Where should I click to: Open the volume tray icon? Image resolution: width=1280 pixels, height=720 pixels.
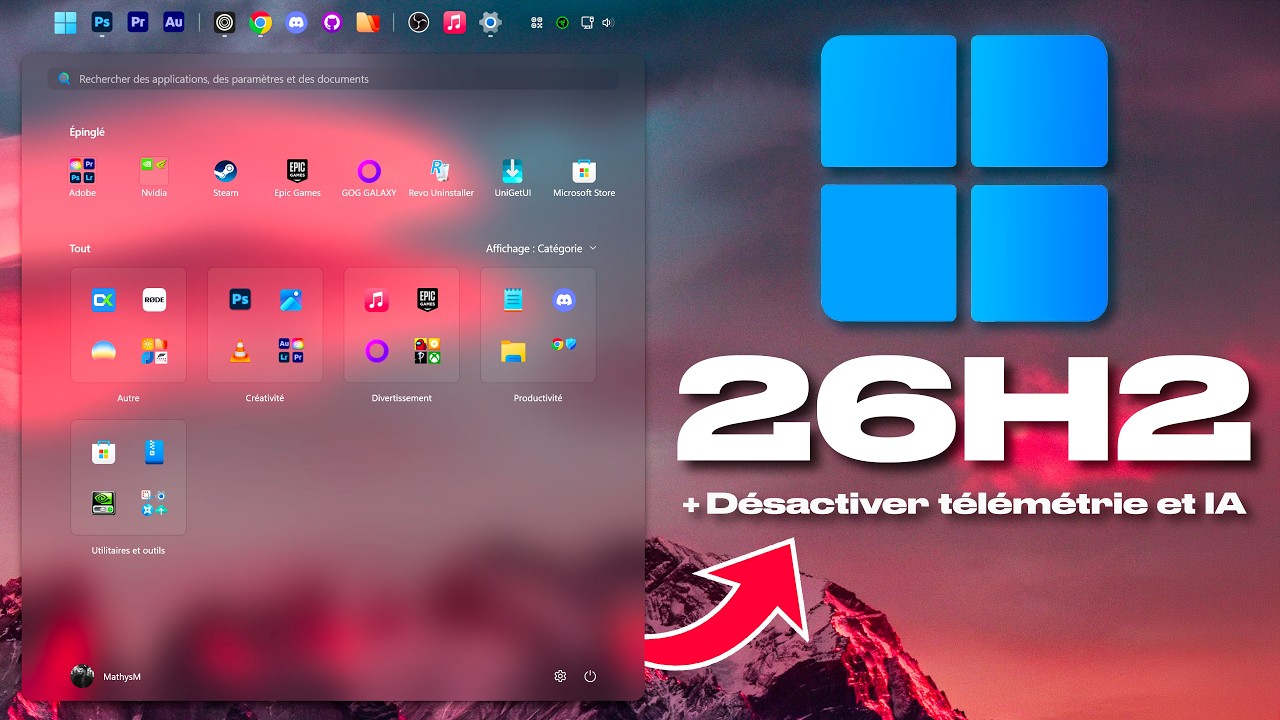609,22
